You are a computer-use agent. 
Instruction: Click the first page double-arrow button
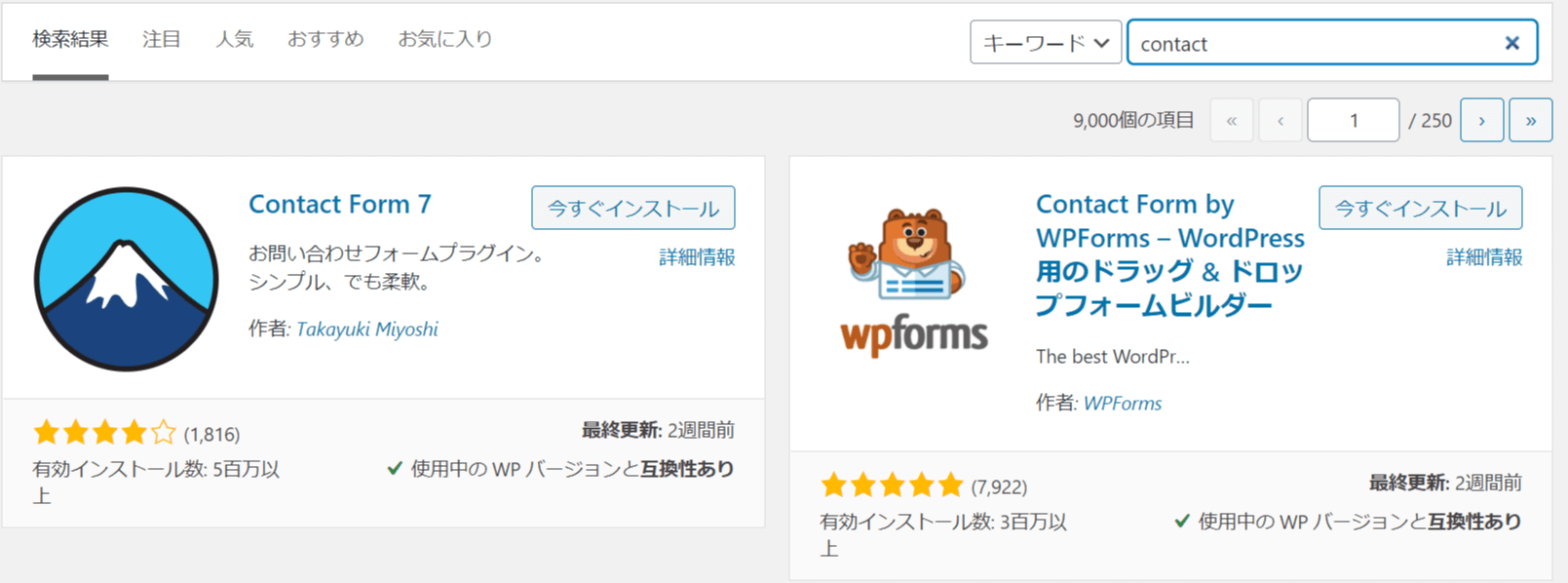[1231, 121]
